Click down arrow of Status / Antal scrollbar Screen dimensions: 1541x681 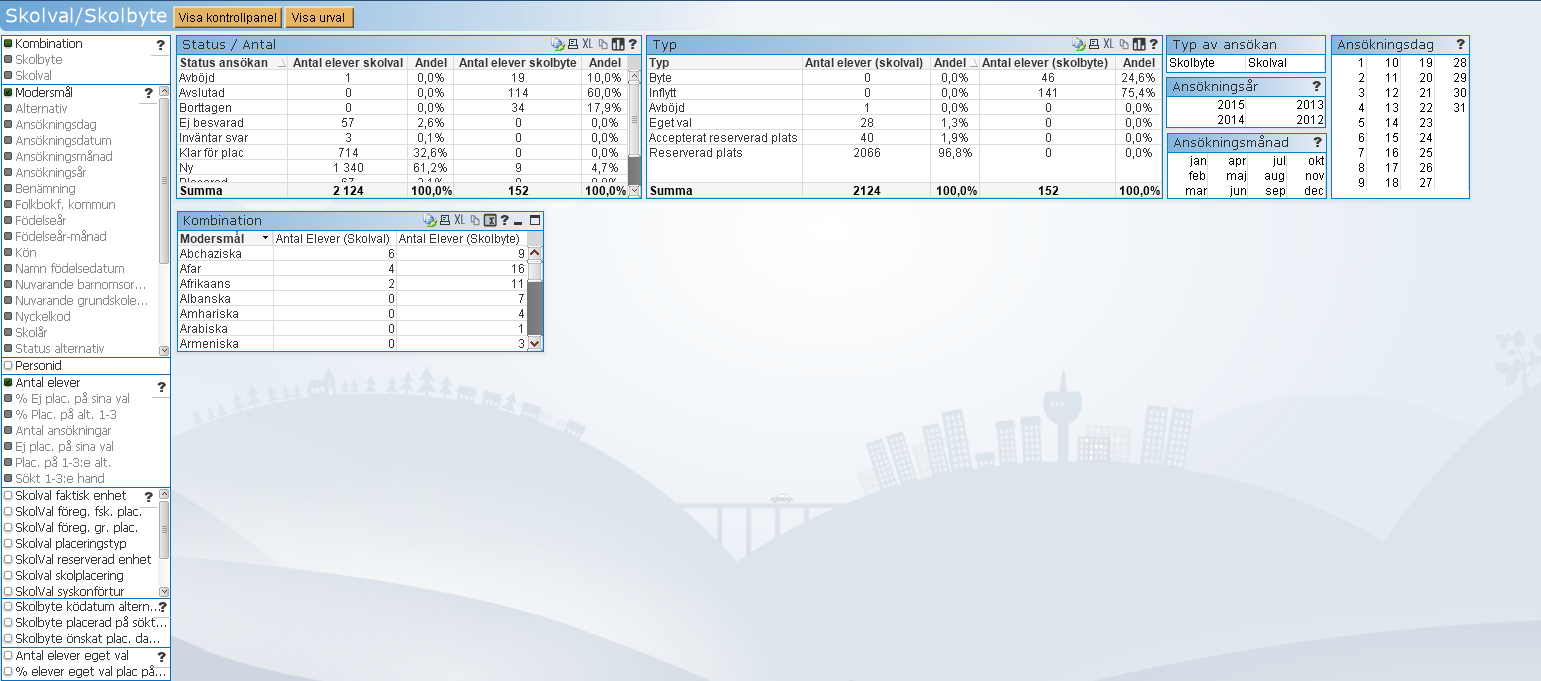pos(634,190)
